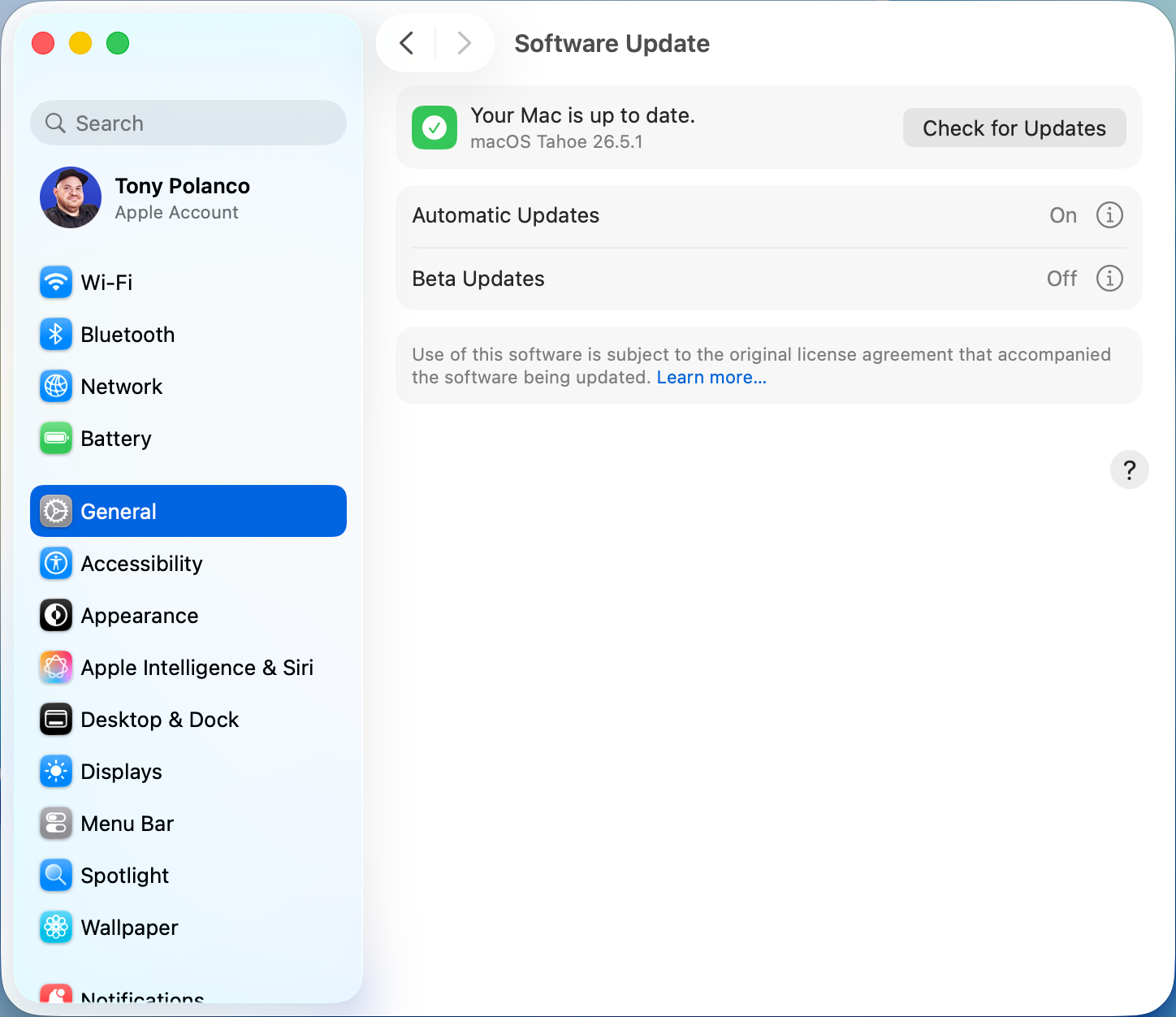Click the Software Update title

pyautogui.click(x=612, y=43)
